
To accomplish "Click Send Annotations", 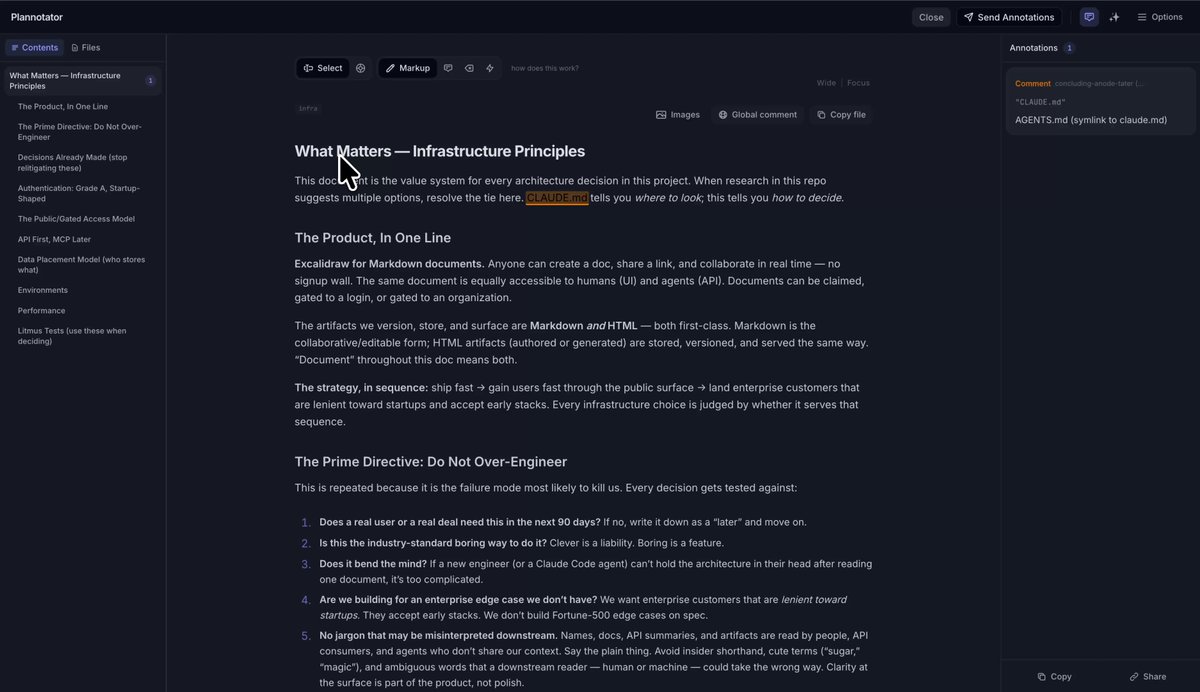I will [1009, 17].
